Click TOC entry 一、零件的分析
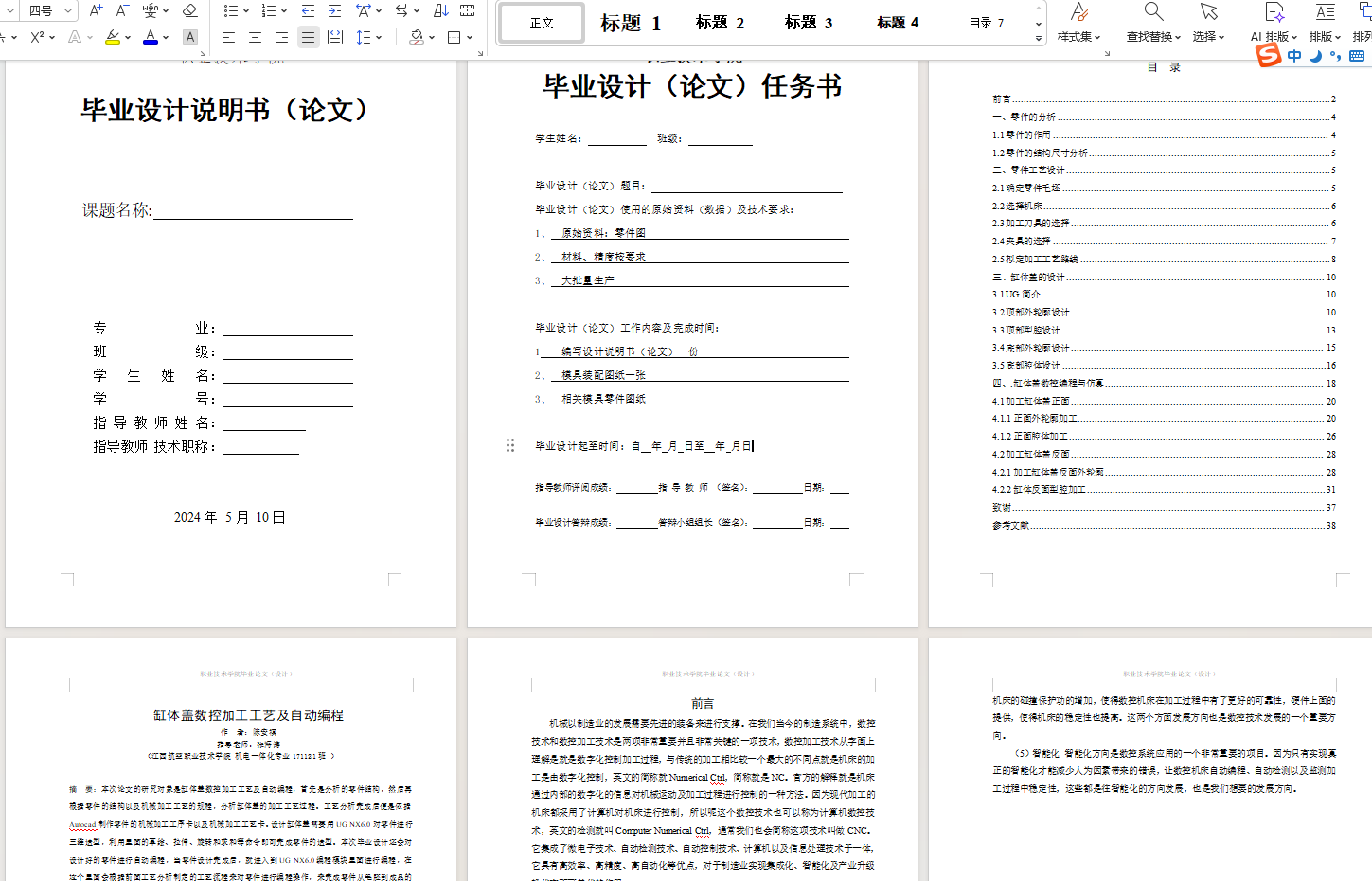 tap(1164, 117)
